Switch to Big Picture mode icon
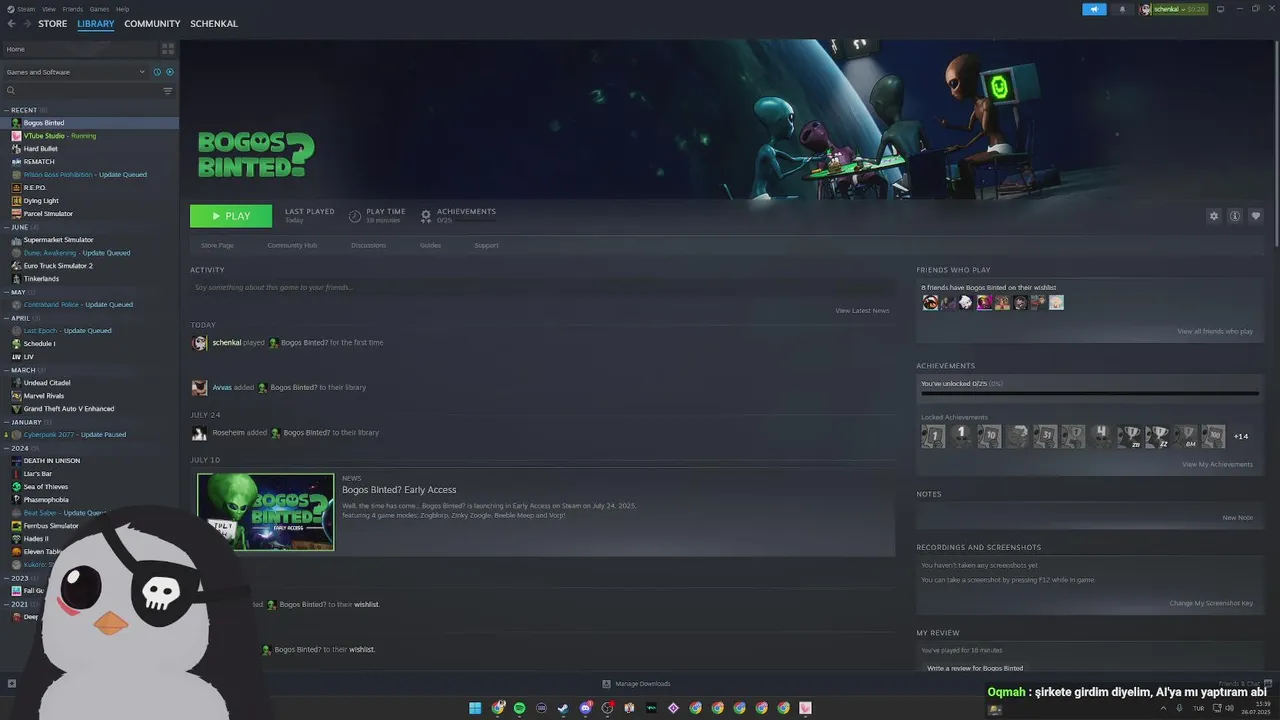Viewport: 1280px width, 720px height. pos(1220,9)
